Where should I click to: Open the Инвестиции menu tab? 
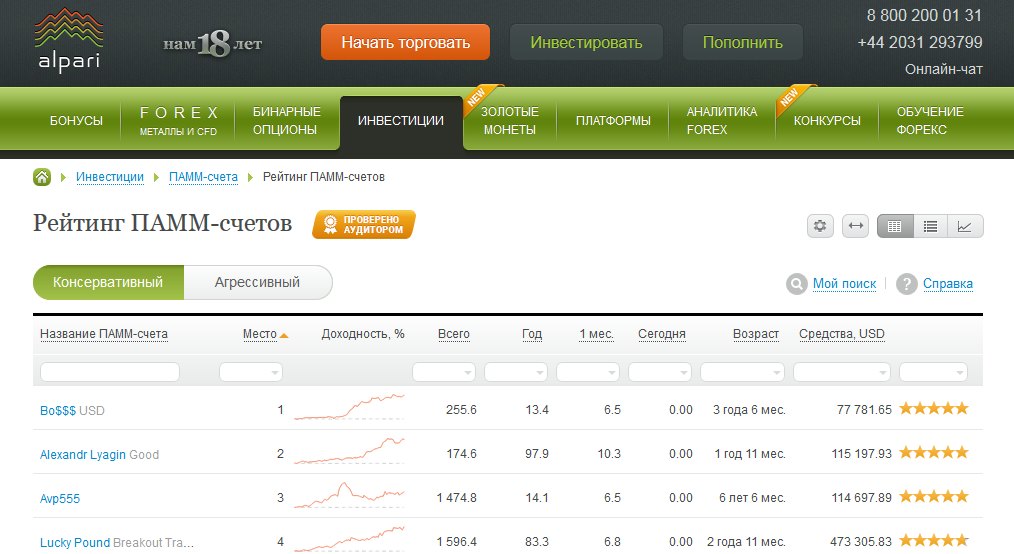pos(401,121)
